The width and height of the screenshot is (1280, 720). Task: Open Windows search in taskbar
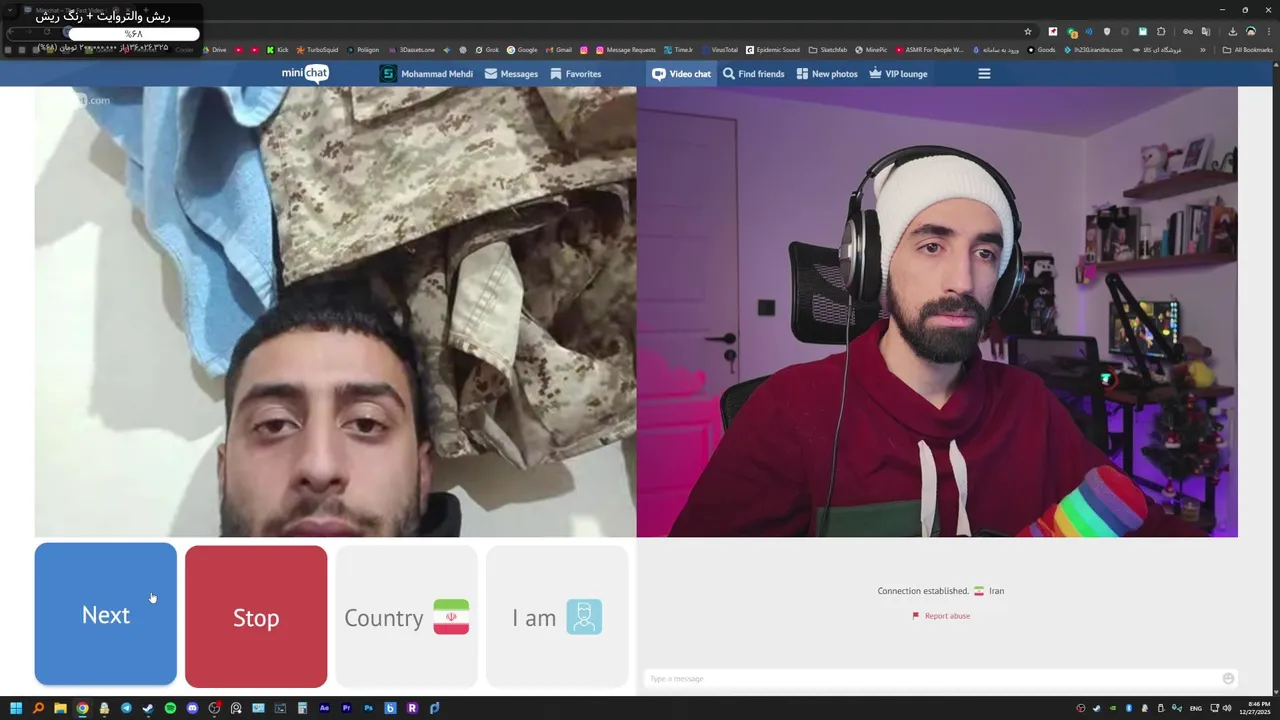point(38,708)
